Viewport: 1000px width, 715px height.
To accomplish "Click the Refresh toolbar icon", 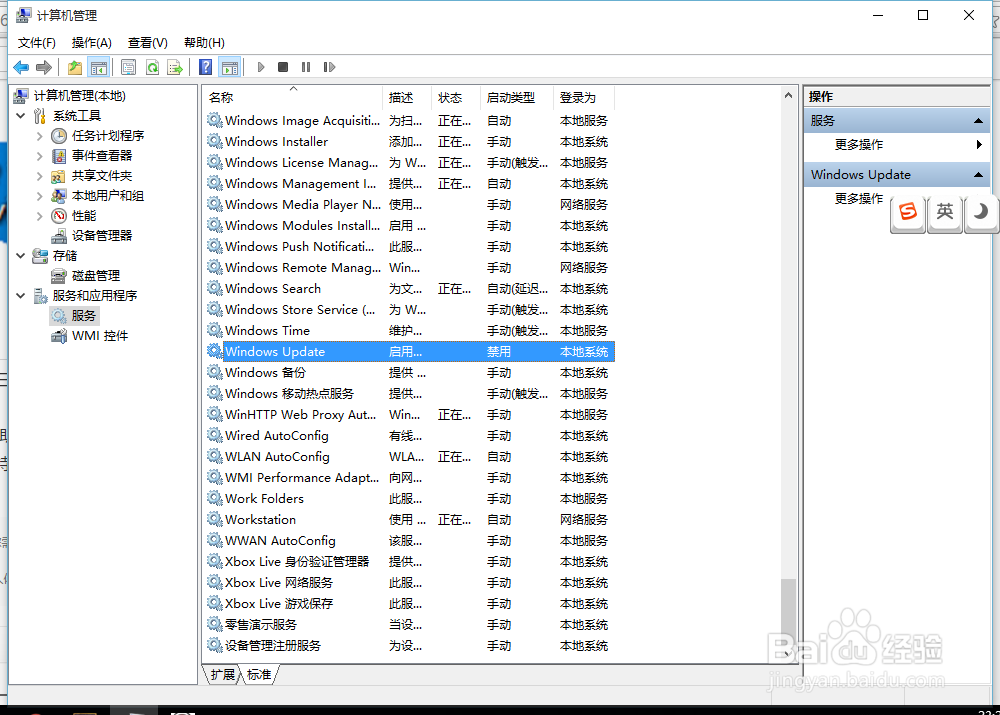I will 152,67.
